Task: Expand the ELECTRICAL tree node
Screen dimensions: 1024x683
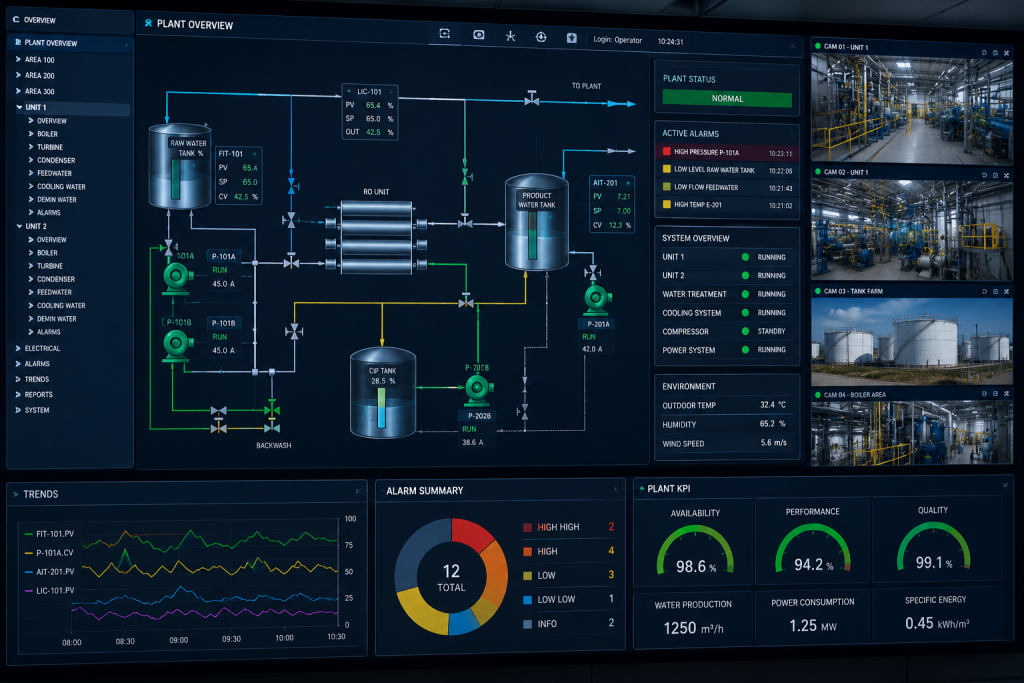Action: click(x=18, y=348)
